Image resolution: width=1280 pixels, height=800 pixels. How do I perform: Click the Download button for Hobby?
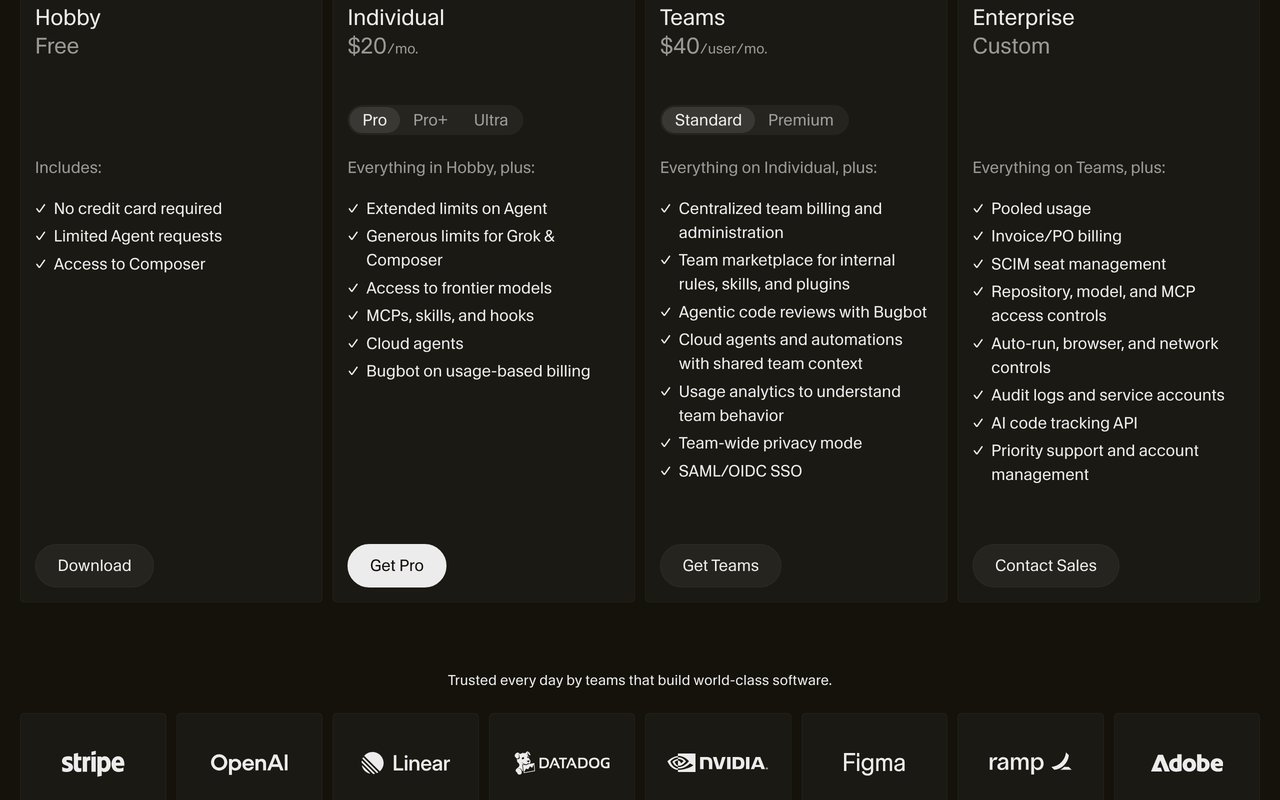[x=94, y=566]
